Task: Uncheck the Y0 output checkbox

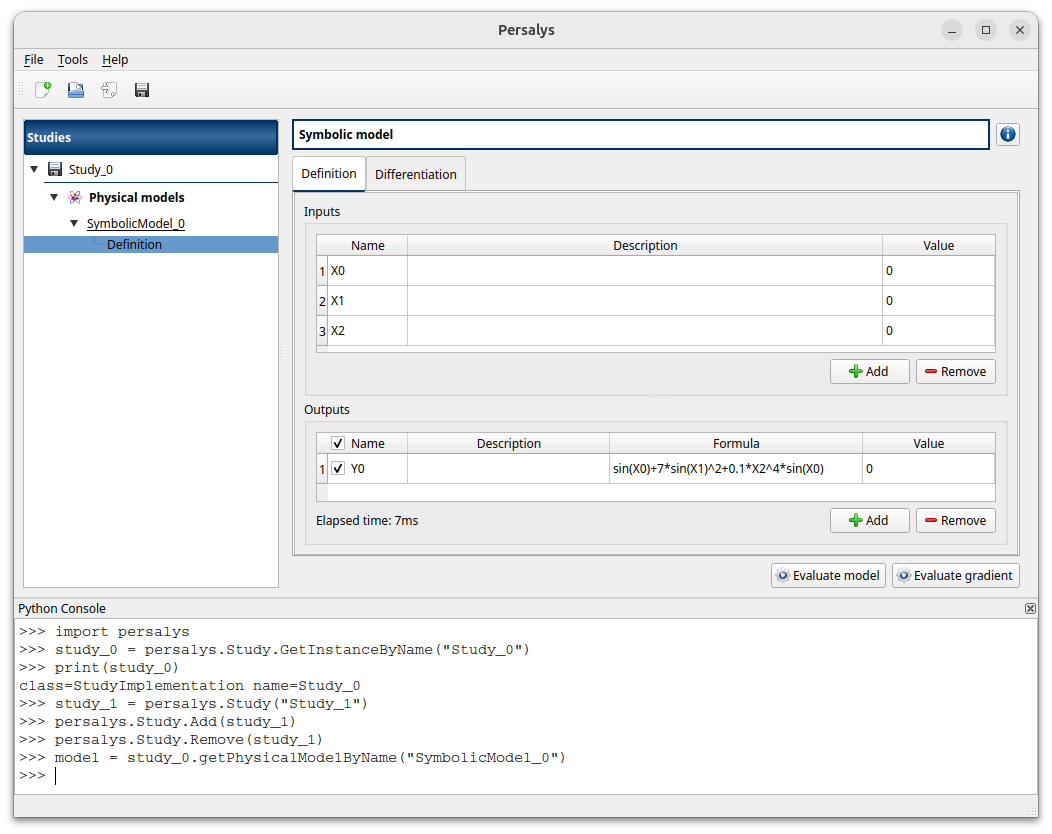Action: click(x=338, y=468)
